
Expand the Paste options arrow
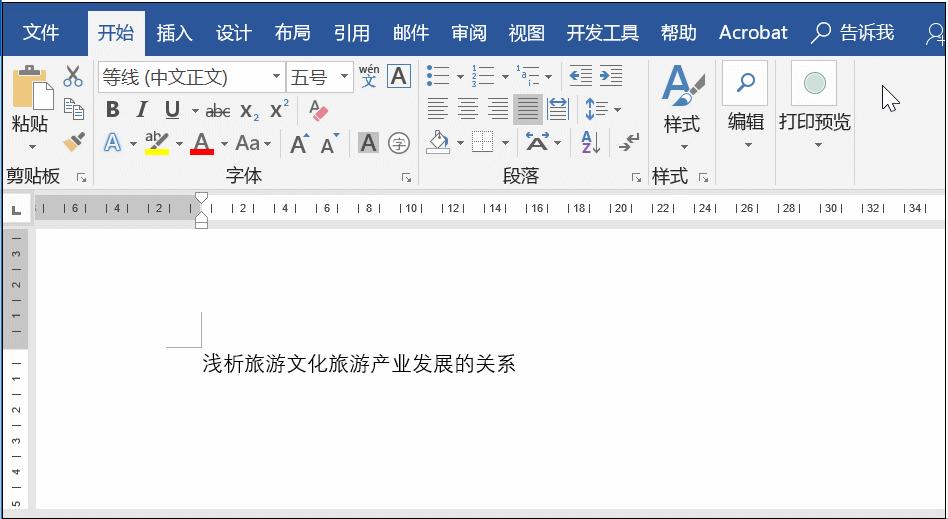(32, 146)
